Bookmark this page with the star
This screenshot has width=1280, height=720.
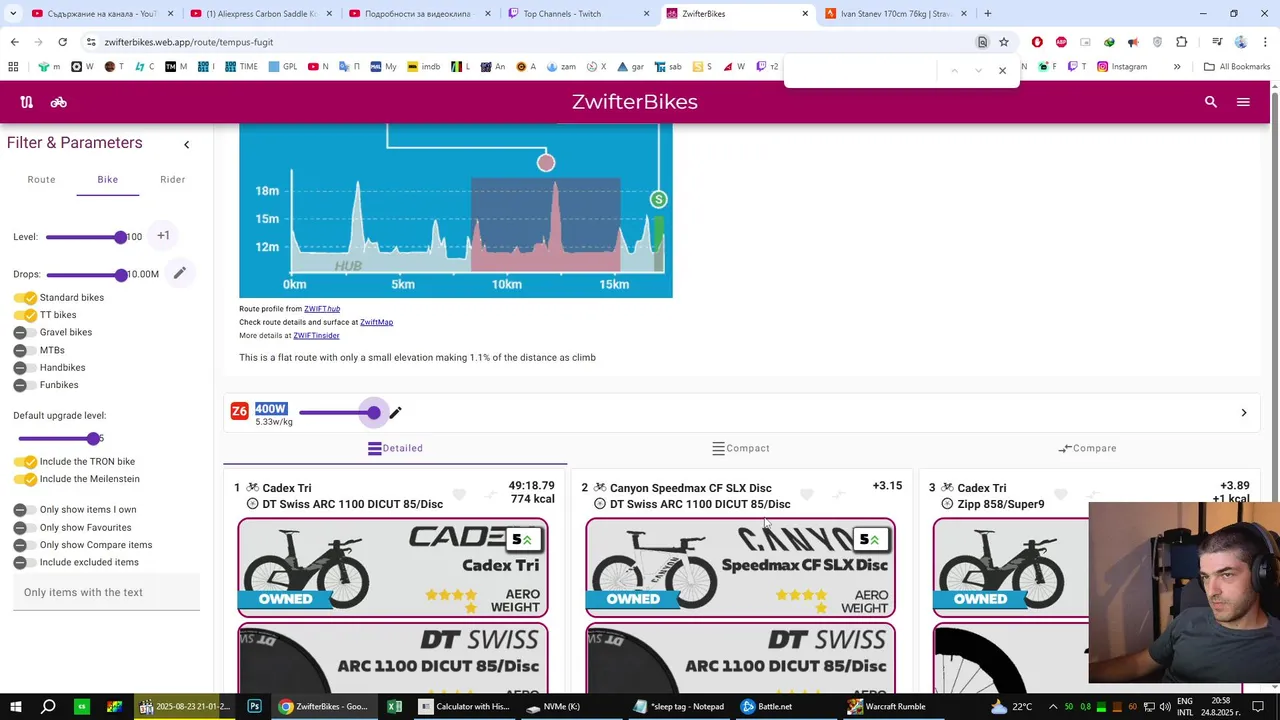[1004, 42]
